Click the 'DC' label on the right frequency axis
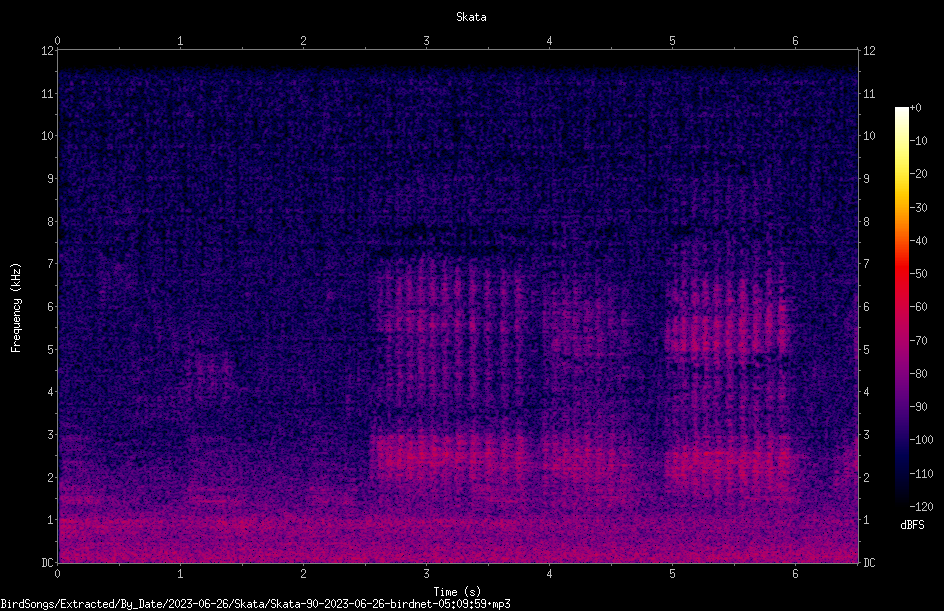944x611 pixels. [x=869, y=563]
